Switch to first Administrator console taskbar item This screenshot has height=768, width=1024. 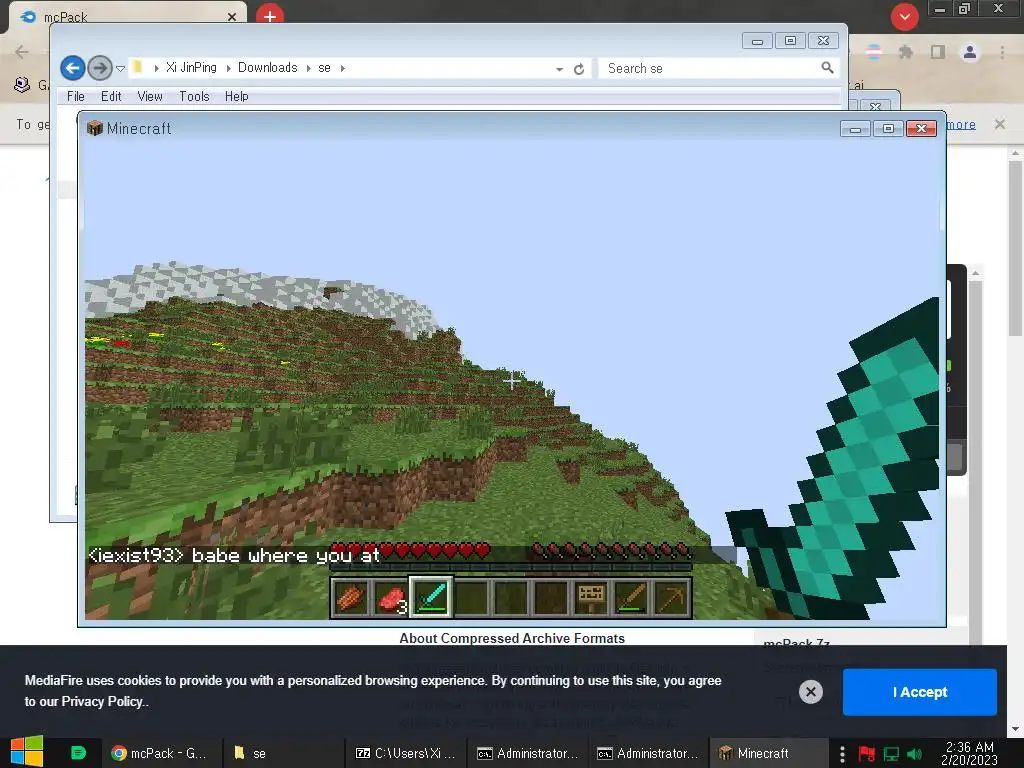(x=528, y=753)
